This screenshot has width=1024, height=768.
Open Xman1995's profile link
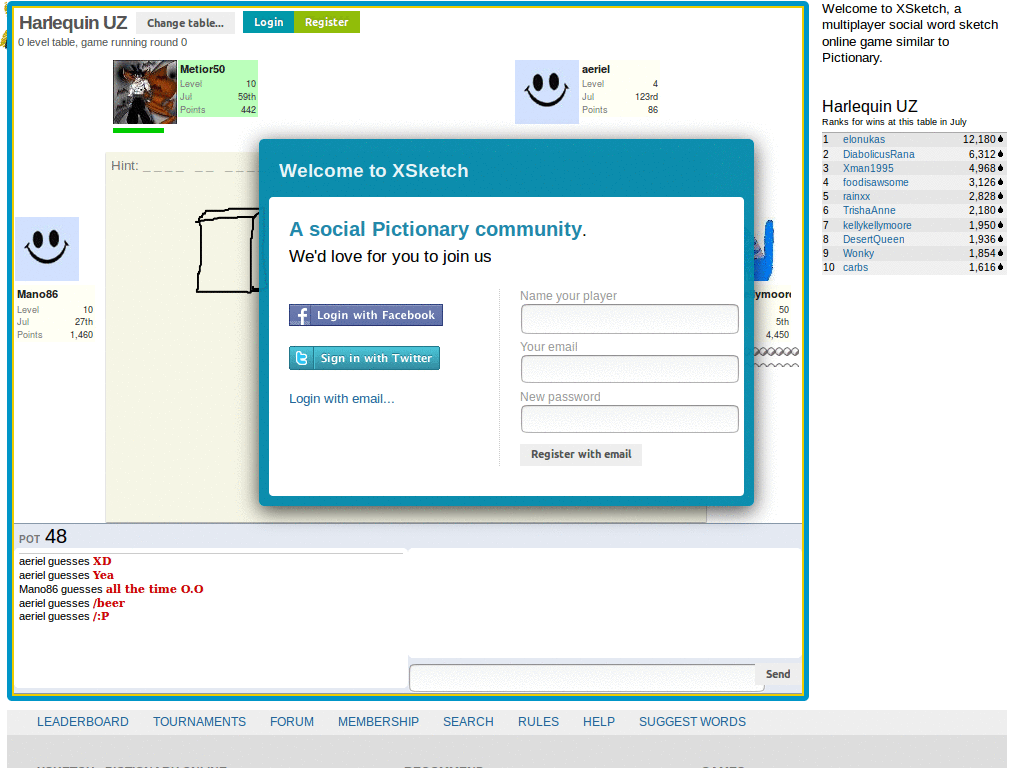[868, 168]
